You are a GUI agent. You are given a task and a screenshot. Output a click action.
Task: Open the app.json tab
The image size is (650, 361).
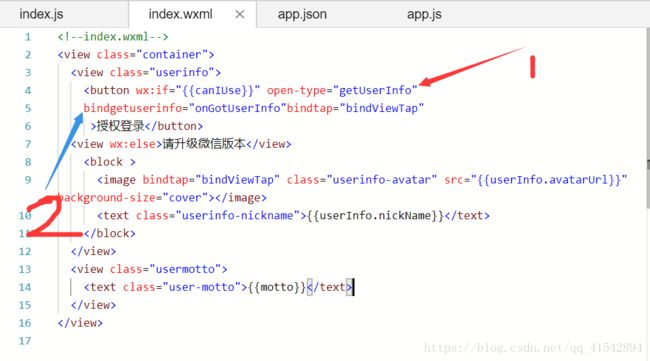pos(302,14)
